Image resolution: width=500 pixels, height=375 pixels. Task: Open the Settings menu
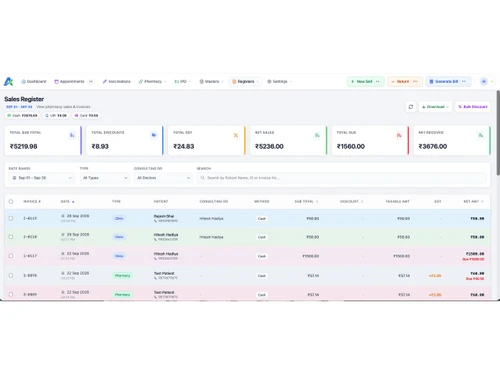click(x=279, y=81)
